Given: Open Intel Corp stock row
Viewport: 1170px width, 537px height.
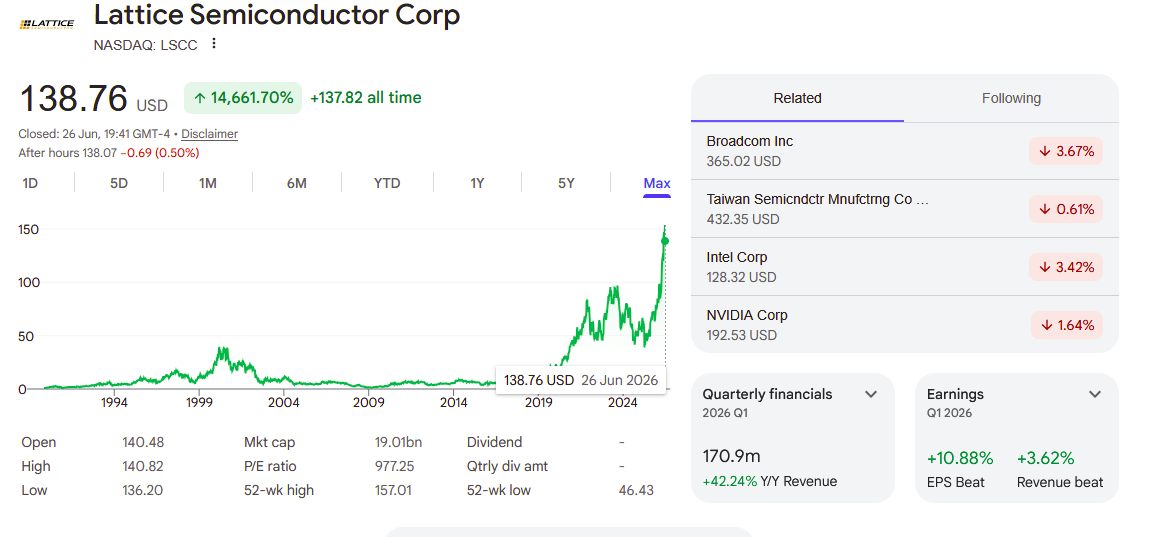Looking at the screenshot, I should [x=904, y=267].
